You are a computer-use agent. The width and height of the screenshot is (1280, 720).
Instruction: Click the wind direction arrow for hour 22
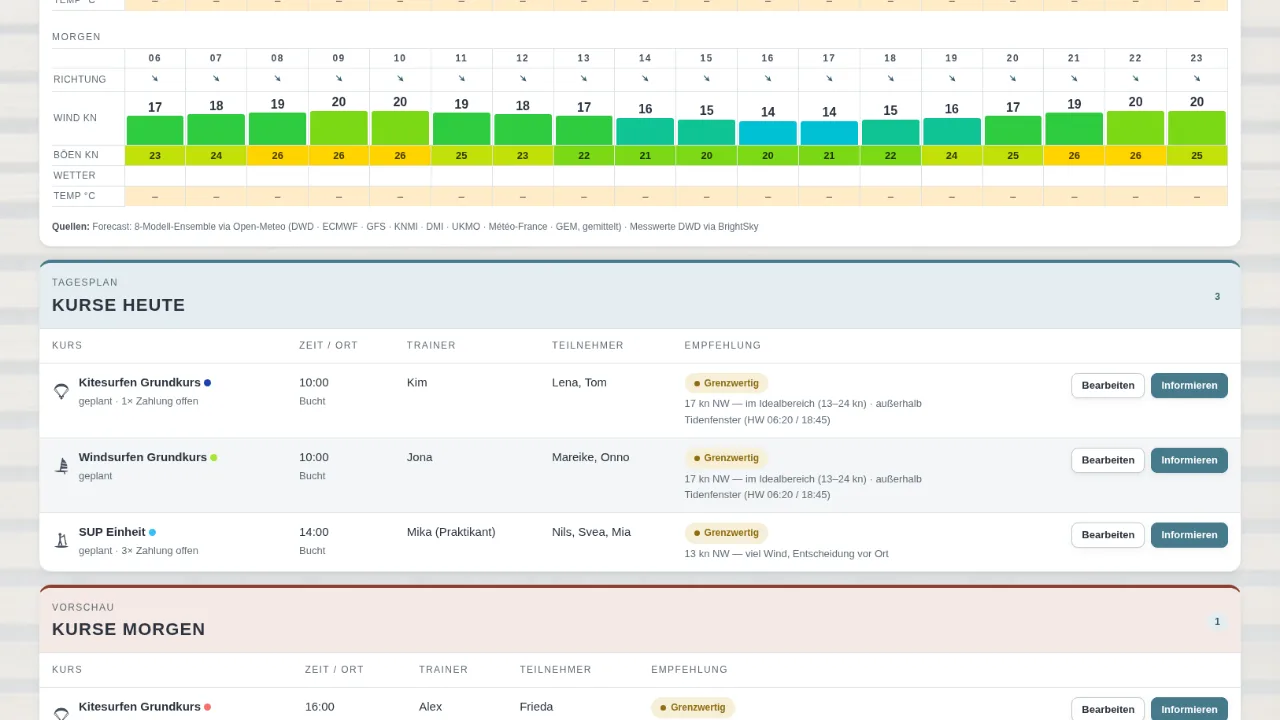(x=1136, y=78)
